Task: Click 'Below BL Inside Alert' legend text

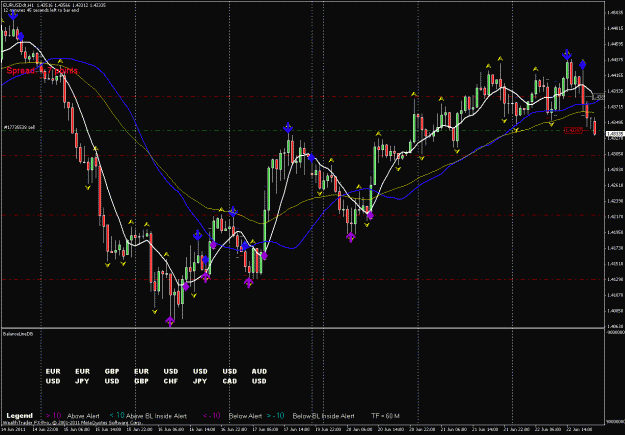Action: point(323,416)
